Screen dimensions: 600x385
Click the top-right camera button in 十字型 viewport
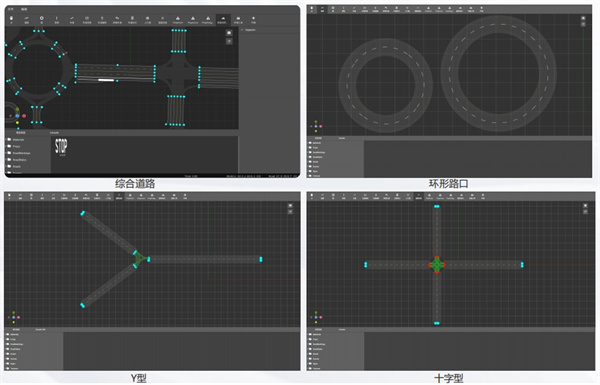point(585,206)
